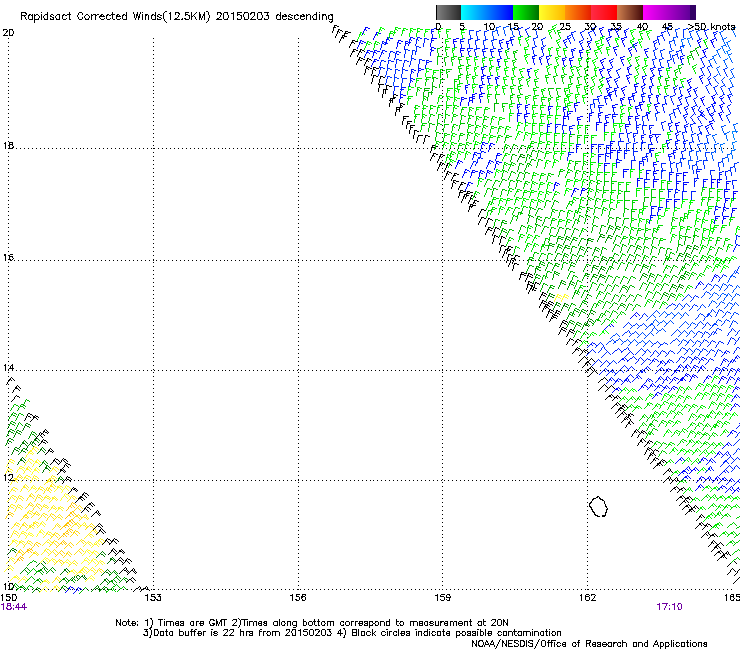Click the red 30-35 knots legend swatch
The height and width of the screenshot is (650, 740).
click(604, 12)
